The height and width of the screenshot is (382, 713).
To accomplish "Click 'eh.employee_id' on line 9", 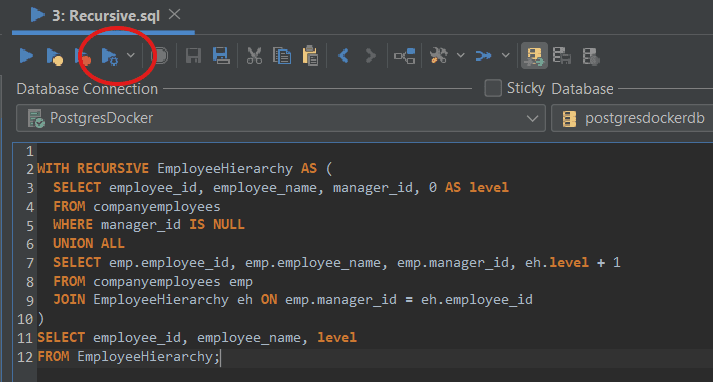I will coord(477,300).
